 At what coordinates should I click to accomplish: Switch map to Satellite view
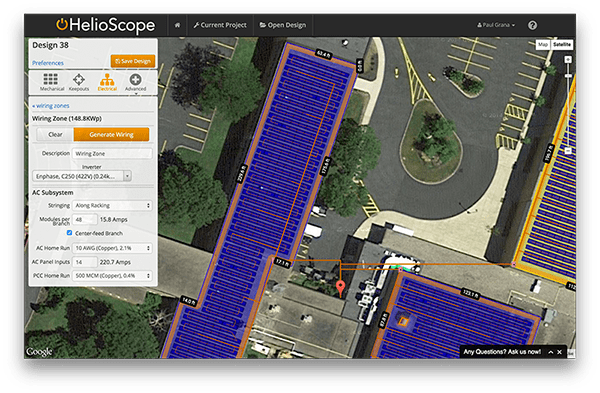pos(562,44)
